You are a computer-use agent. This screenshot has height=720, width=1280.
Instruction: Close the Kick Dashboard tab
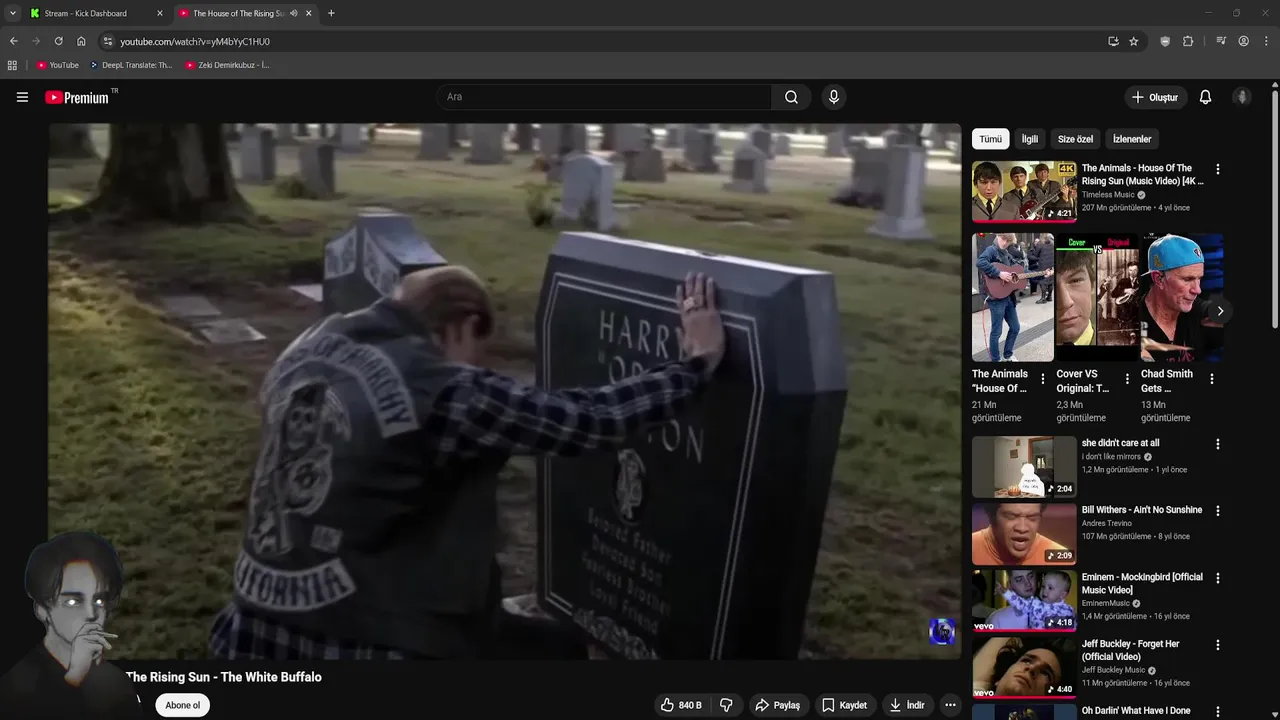point(160,13)
